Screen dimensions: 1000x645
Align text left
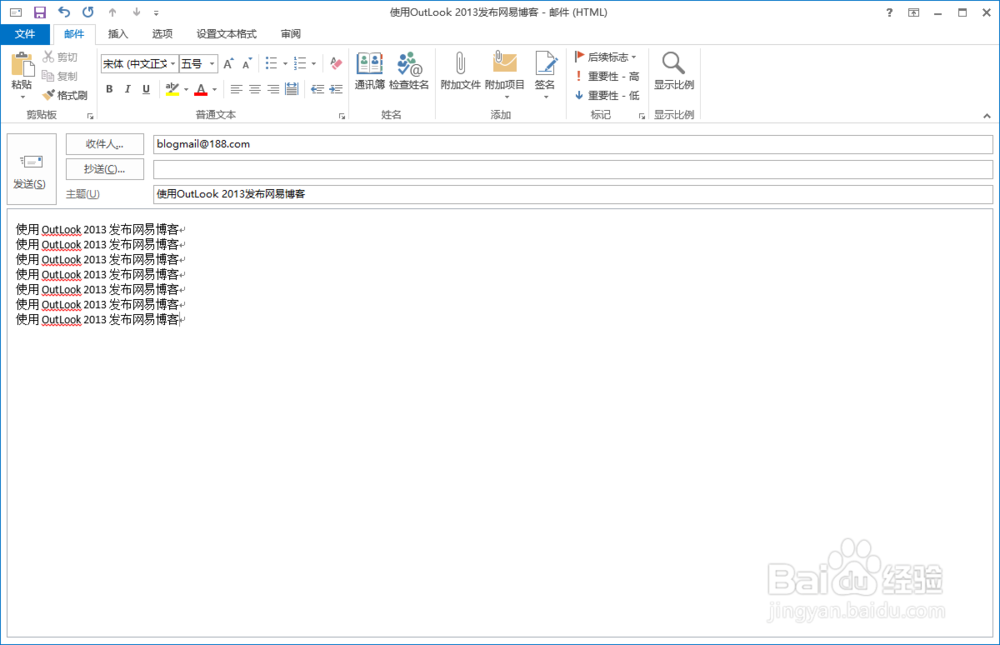pos(237,89)
